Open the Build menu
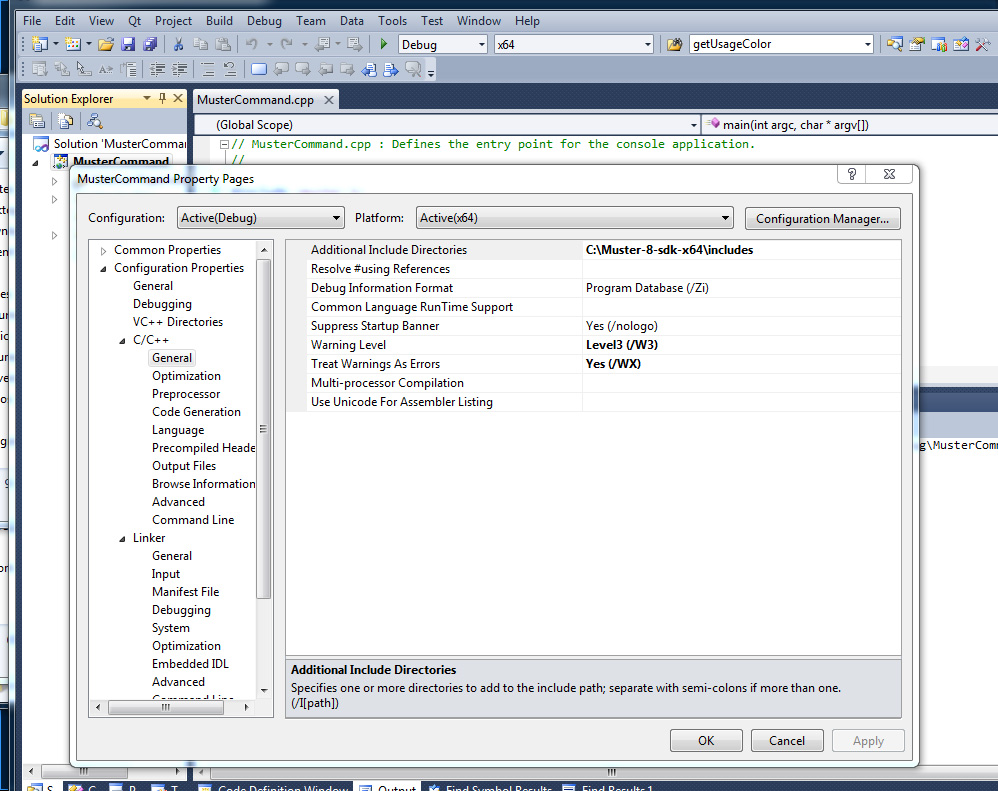 [219, 20]
